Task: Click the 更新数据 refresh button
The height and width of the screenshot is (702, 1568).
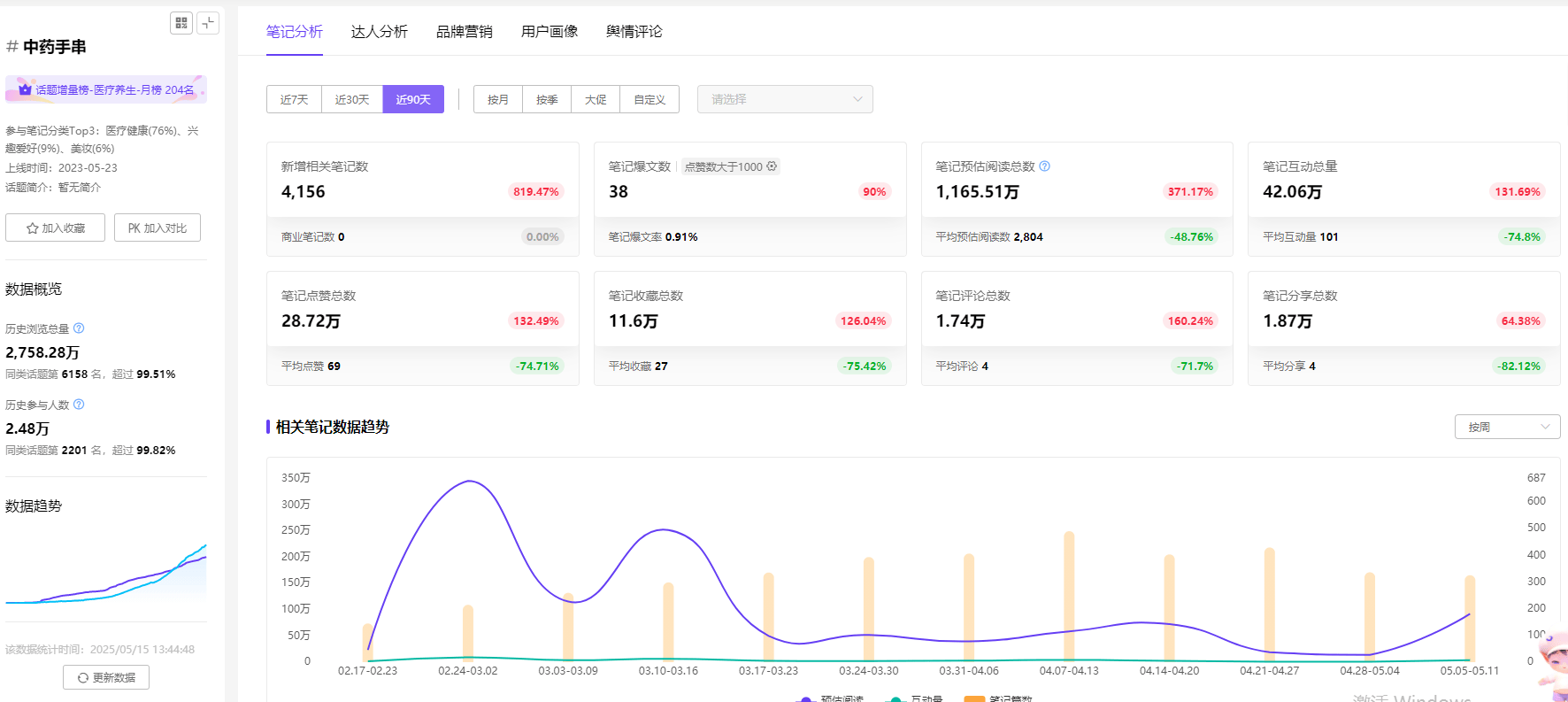Action: (106, 677)
